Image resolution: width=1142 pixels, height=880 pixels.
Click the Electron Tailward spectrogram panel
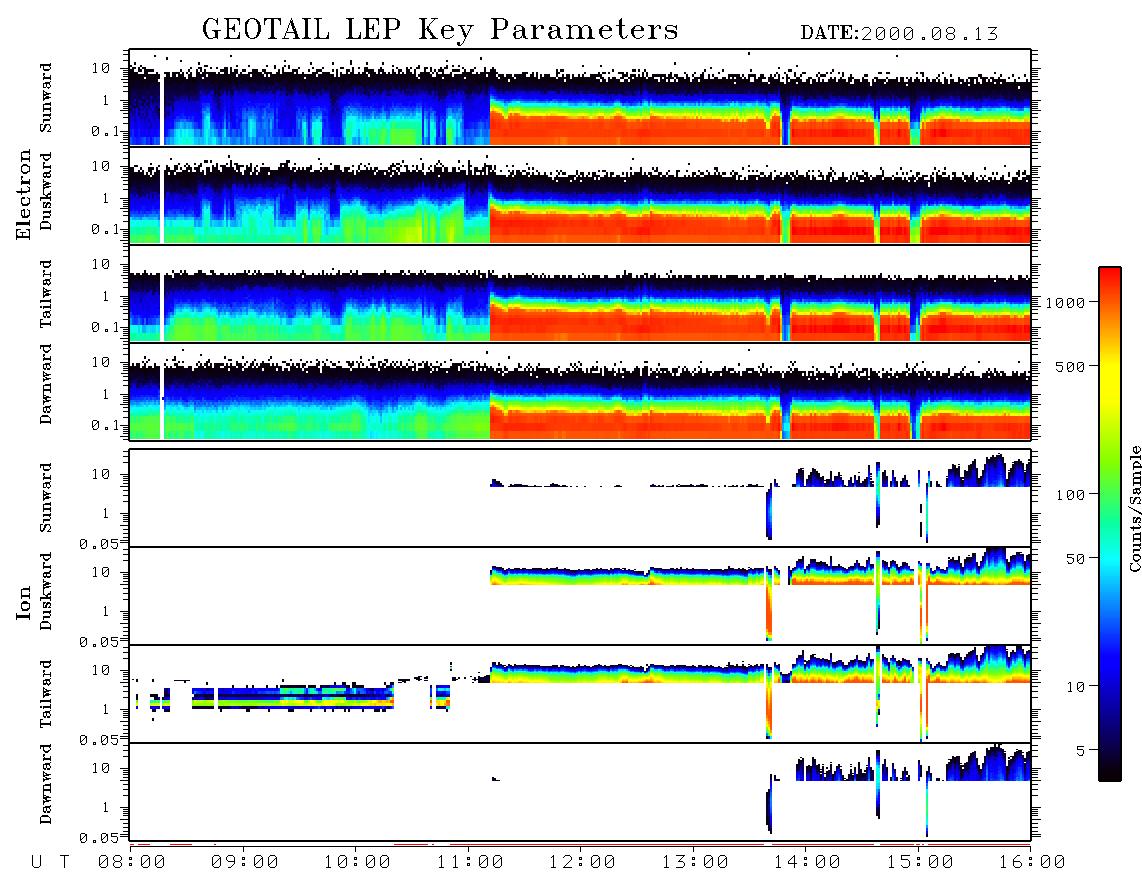coord(580,294)
